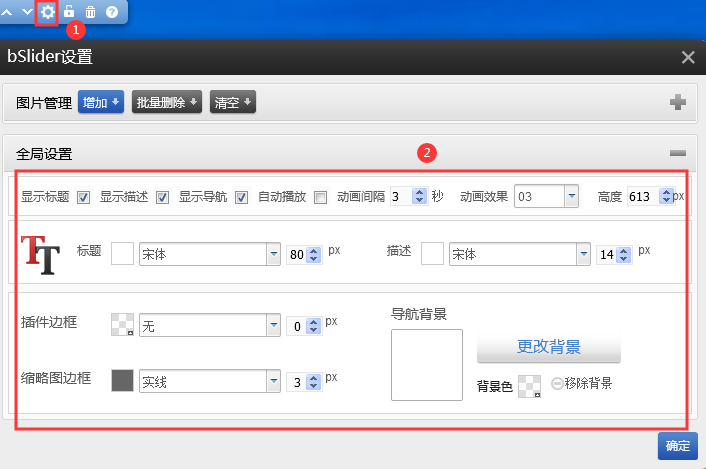Click the move up arrow icon

point(9,12)
